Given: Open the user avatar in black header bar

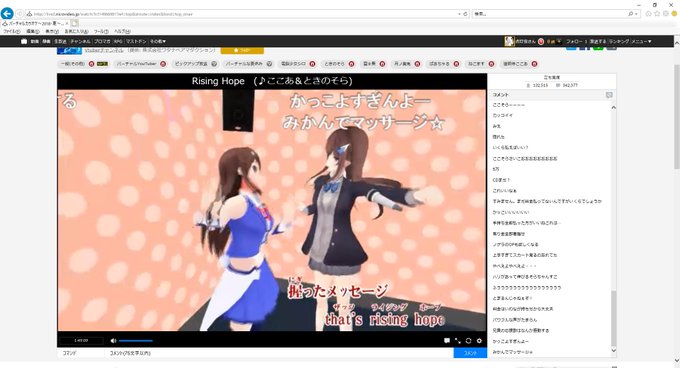Looking at the screenshot, I should 509,41.
